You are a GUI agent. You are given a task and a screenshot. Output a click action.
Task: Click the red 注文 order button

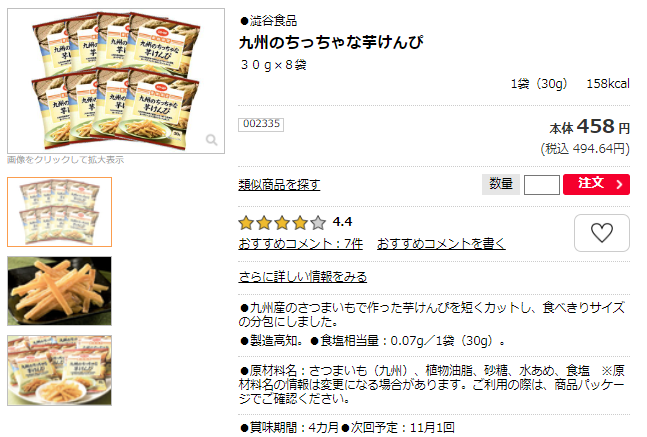click(596, 184)
